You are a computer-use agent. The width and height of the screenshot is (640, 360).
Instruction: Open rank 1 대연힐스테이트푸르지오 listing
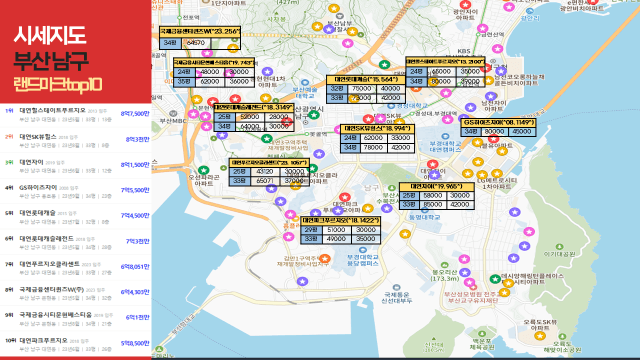pos(76,115)
